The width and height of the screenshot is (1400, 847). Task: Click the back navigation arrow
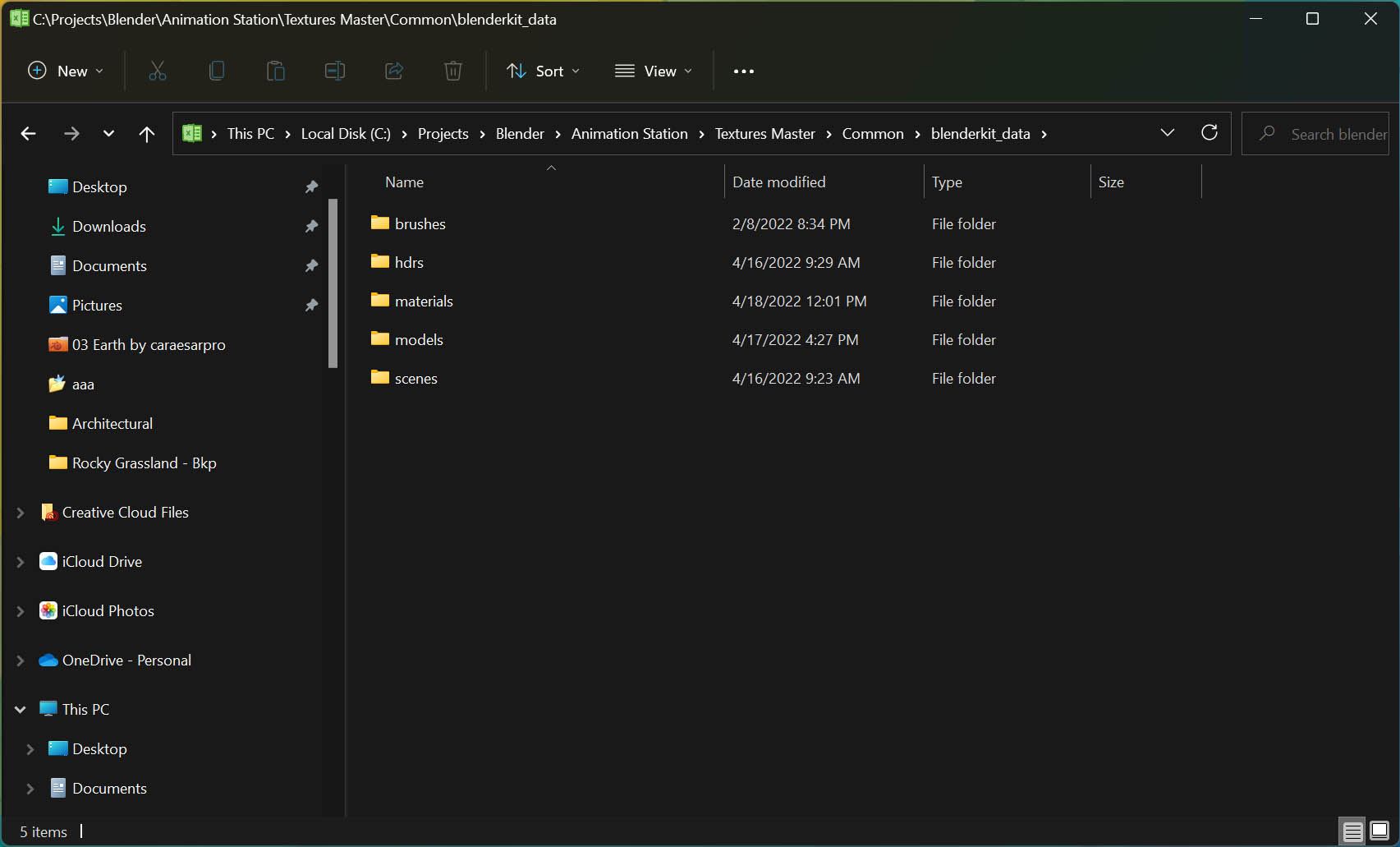tap(28, 133)
